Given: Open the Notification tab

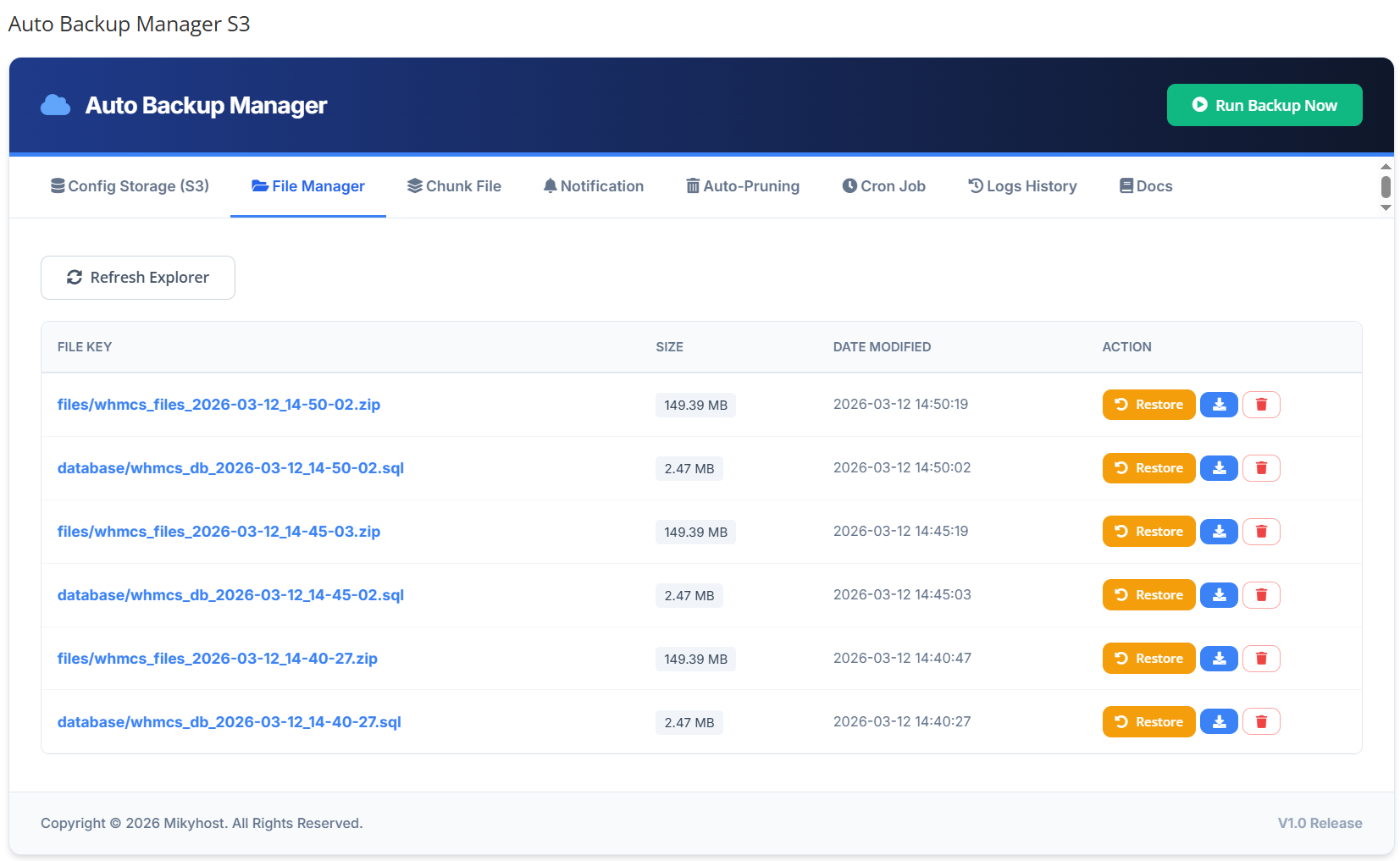Looking at the screenshot, I should [593, 186].
